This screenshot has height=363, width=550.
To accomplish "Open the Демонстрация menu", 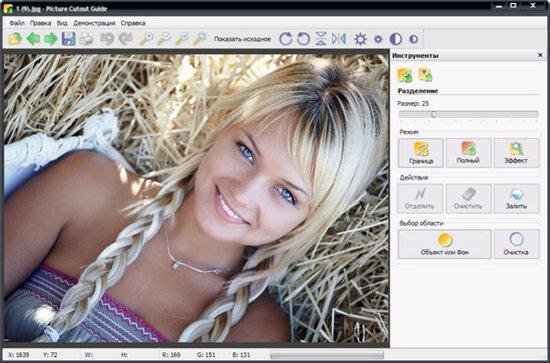I will tap(94, 23).
